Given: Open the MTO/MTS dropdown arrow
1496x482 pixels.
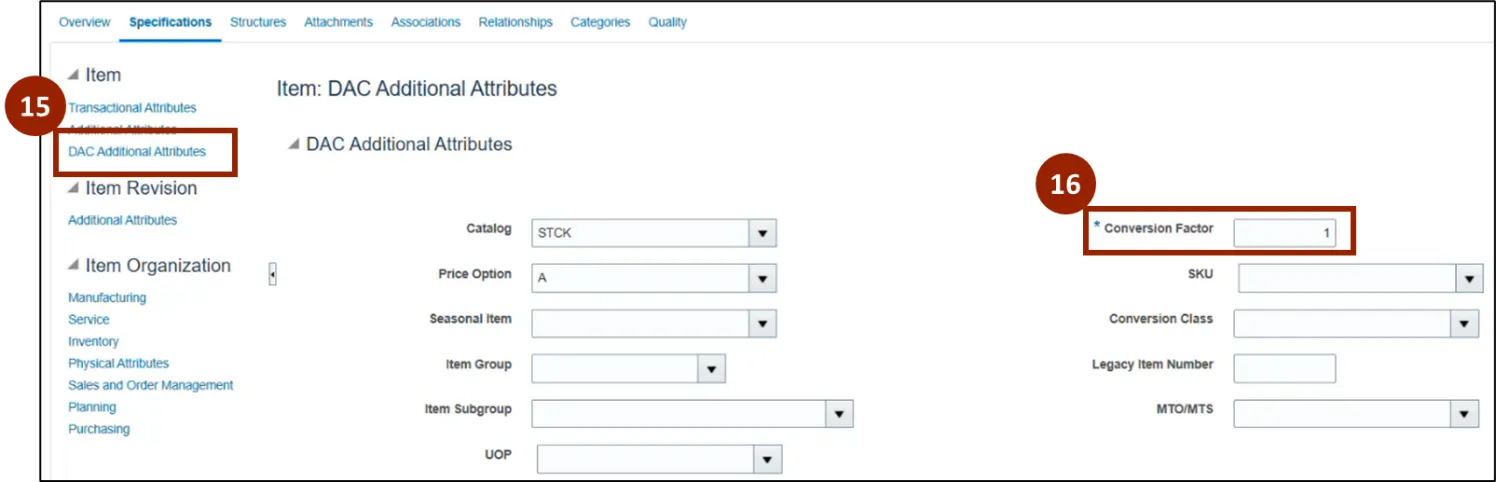Looking at the screenshot, I should (1465, 414).
